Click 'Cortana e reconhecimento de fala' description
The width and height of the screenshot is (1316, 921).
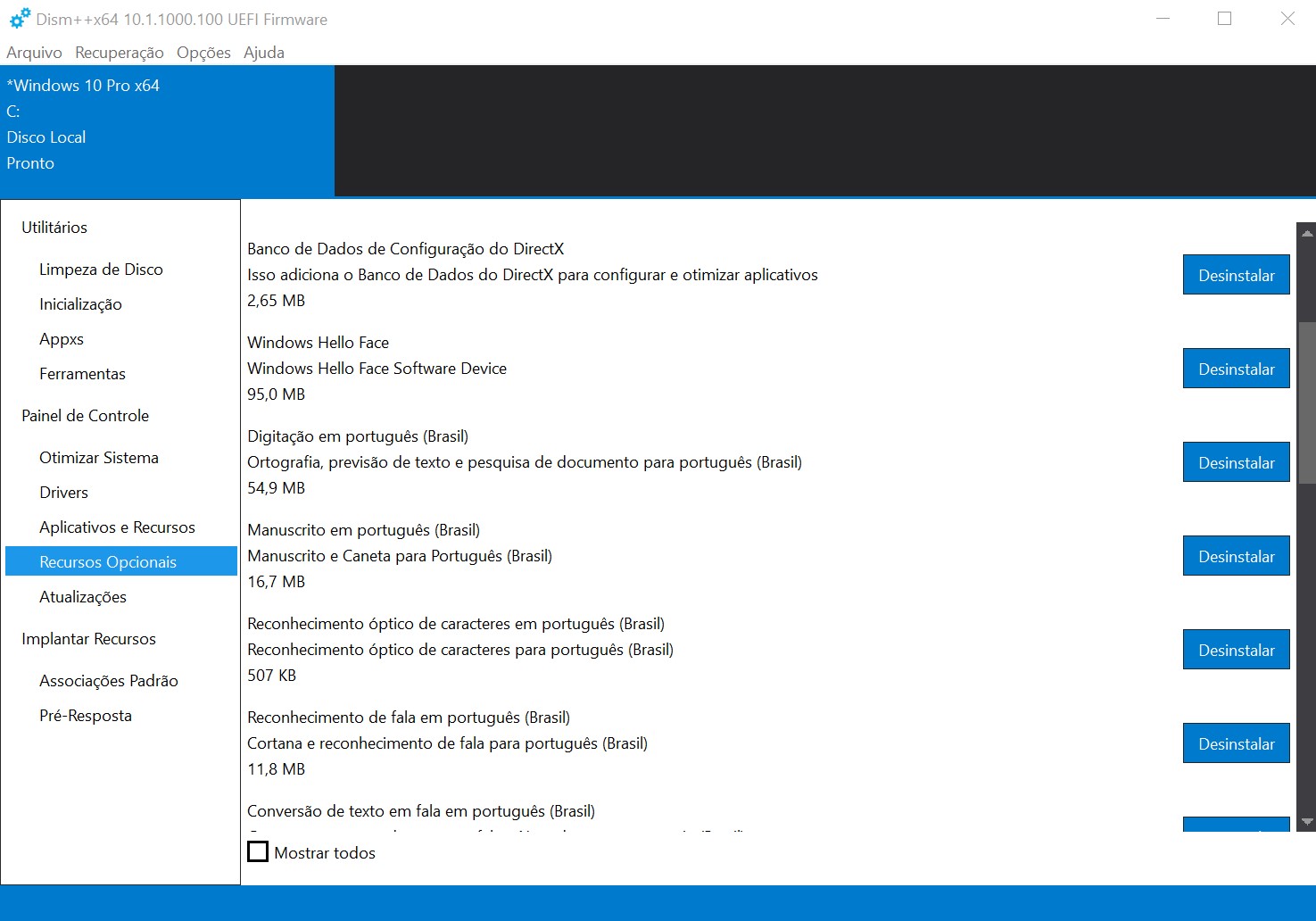(x=448, y=743)
